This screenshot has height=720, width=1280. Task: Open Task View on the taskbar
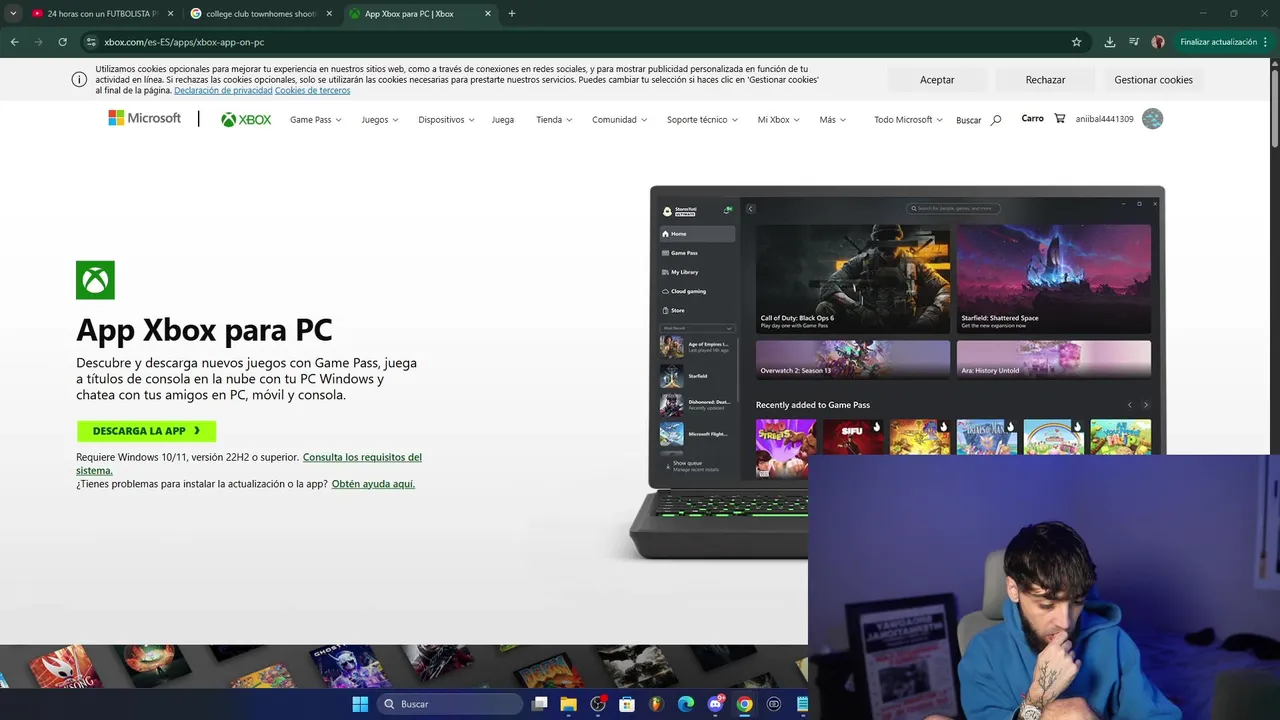point(540,704)
